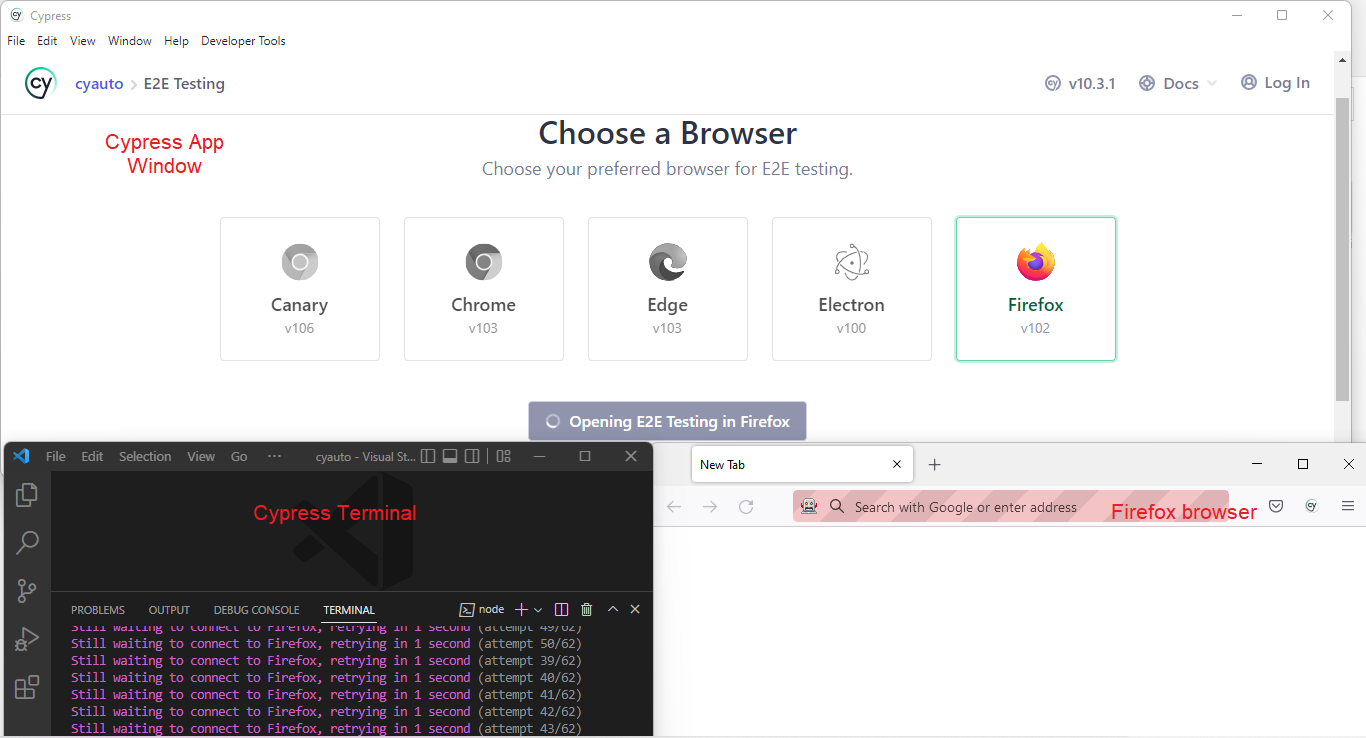The width and height of the screenshot is (1366, 738).
Task: Open the Window menu in Cypress
Action: pos(130,41)
